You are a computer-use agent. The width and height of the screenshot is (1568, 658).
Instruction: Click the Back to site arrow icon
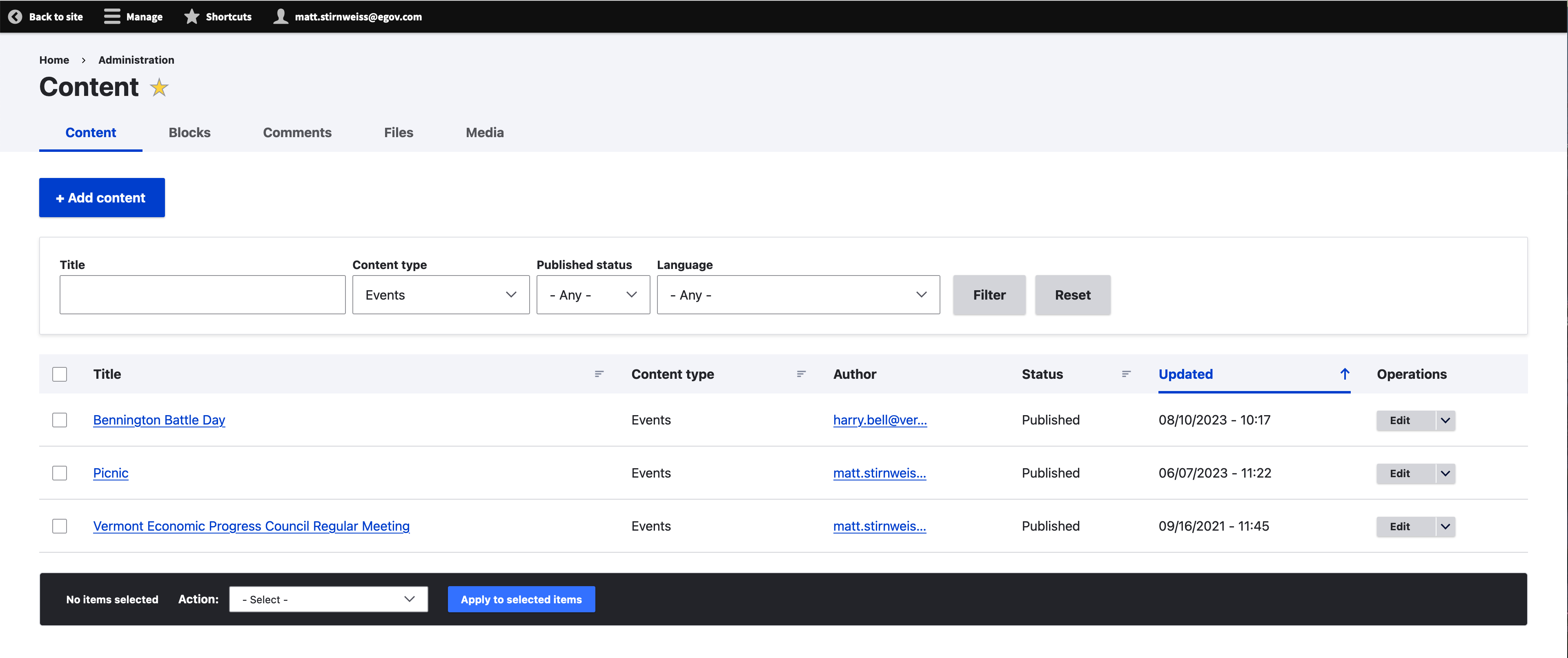[15, 16]
